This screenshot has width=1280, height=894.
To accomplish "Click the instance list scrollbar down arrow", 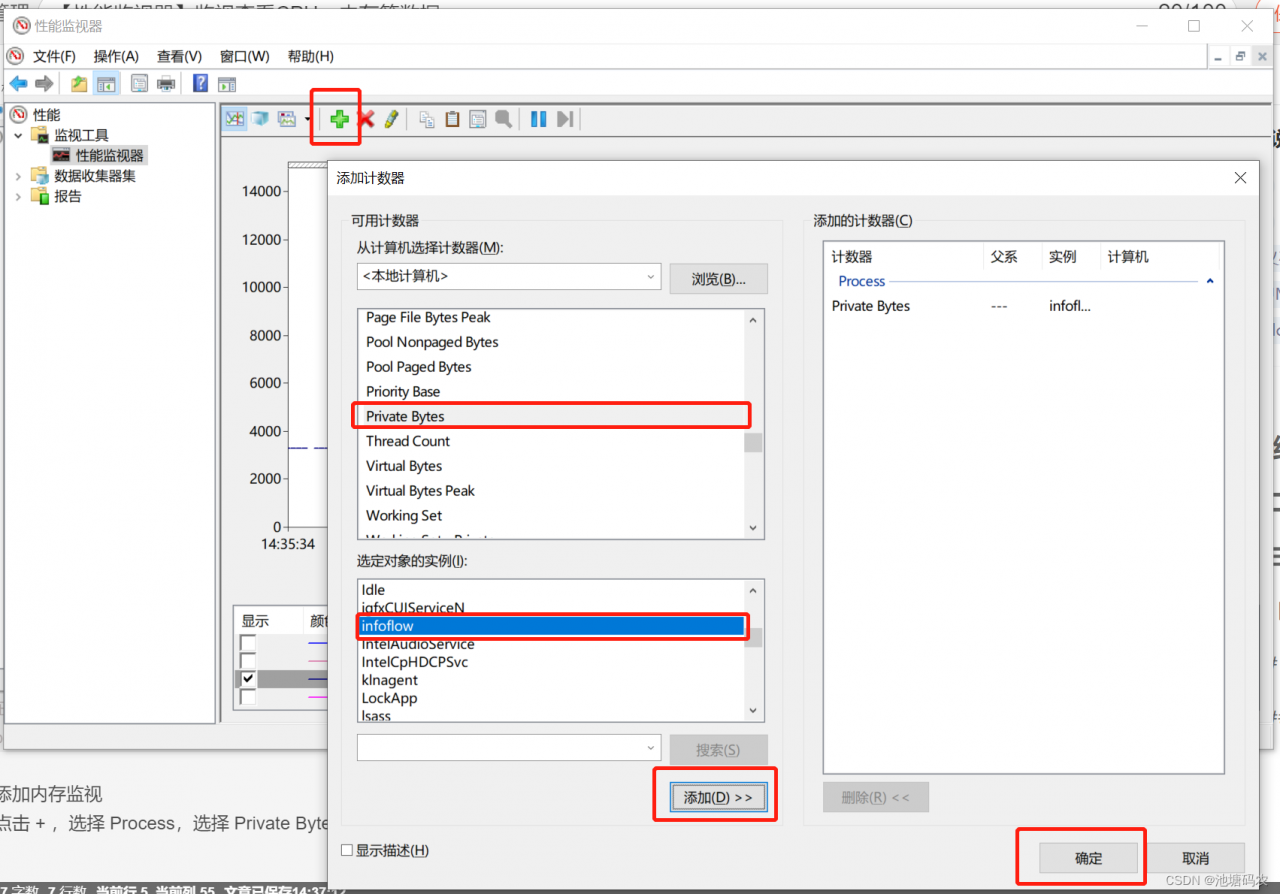I will pos(753,711).
